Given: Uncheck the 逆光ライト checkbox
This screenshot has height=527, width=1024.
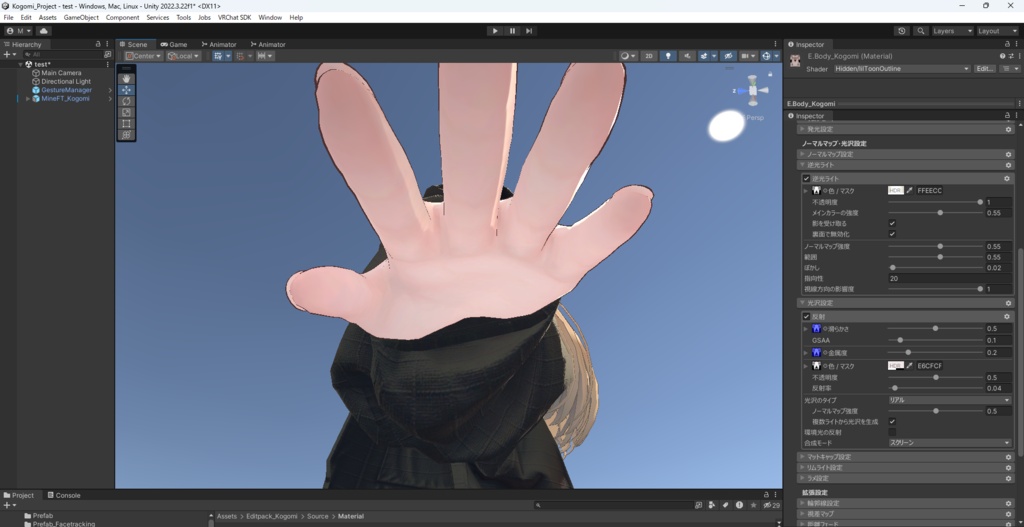Looking at the screenshot, I should coord(807,178).
